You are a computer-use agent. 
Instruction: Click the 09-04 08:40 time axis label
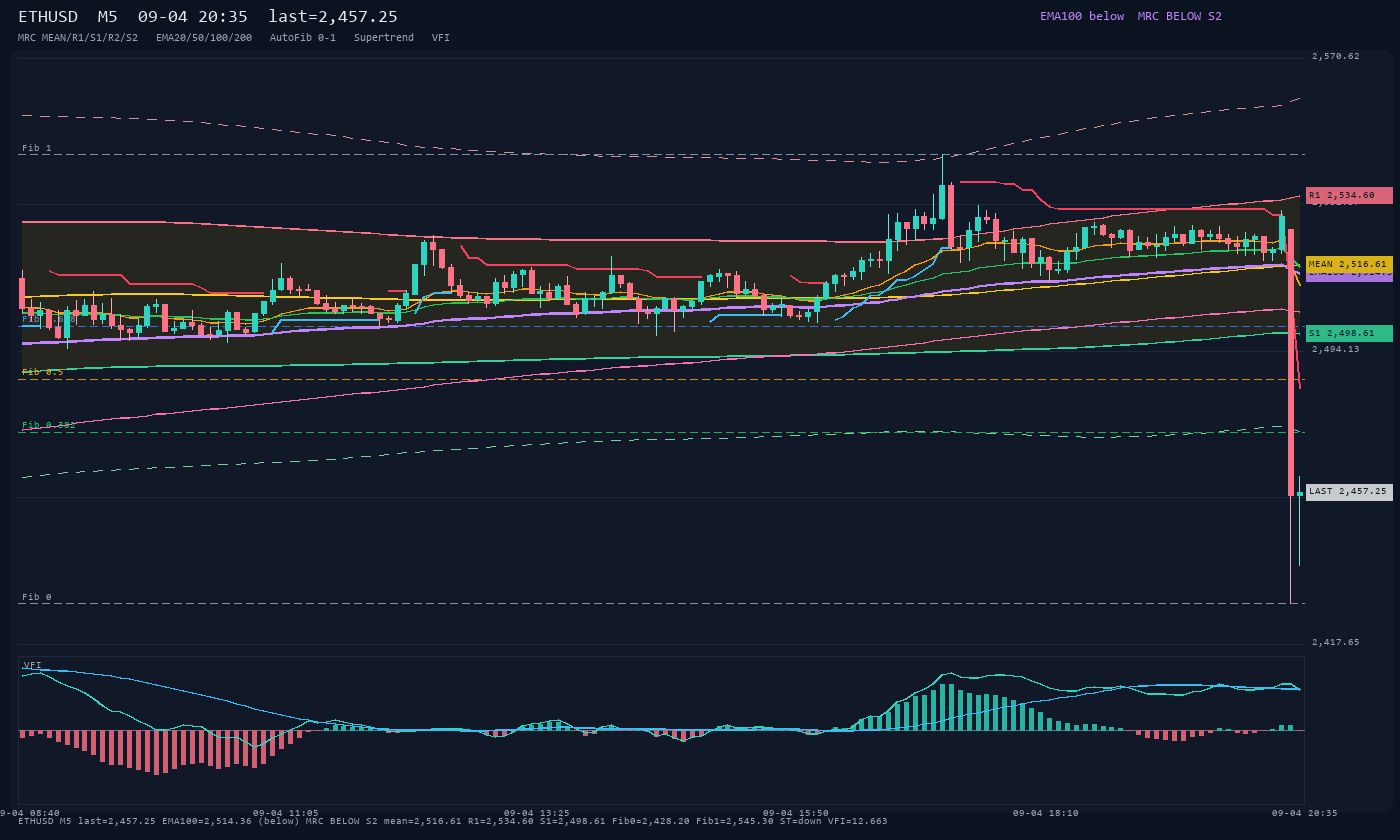(x=30, y=813)
